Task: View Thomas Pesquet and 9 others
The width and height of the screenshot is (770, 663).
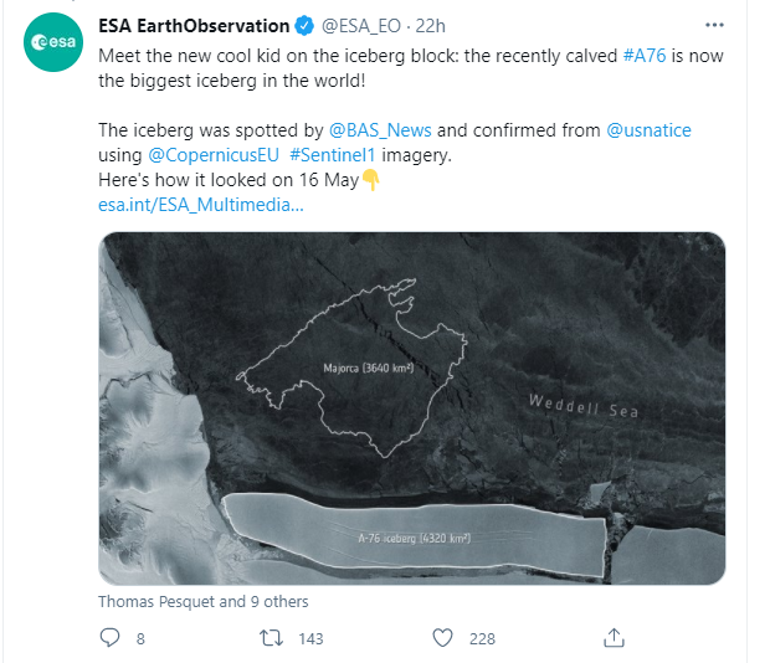Action: click(203, 602)
